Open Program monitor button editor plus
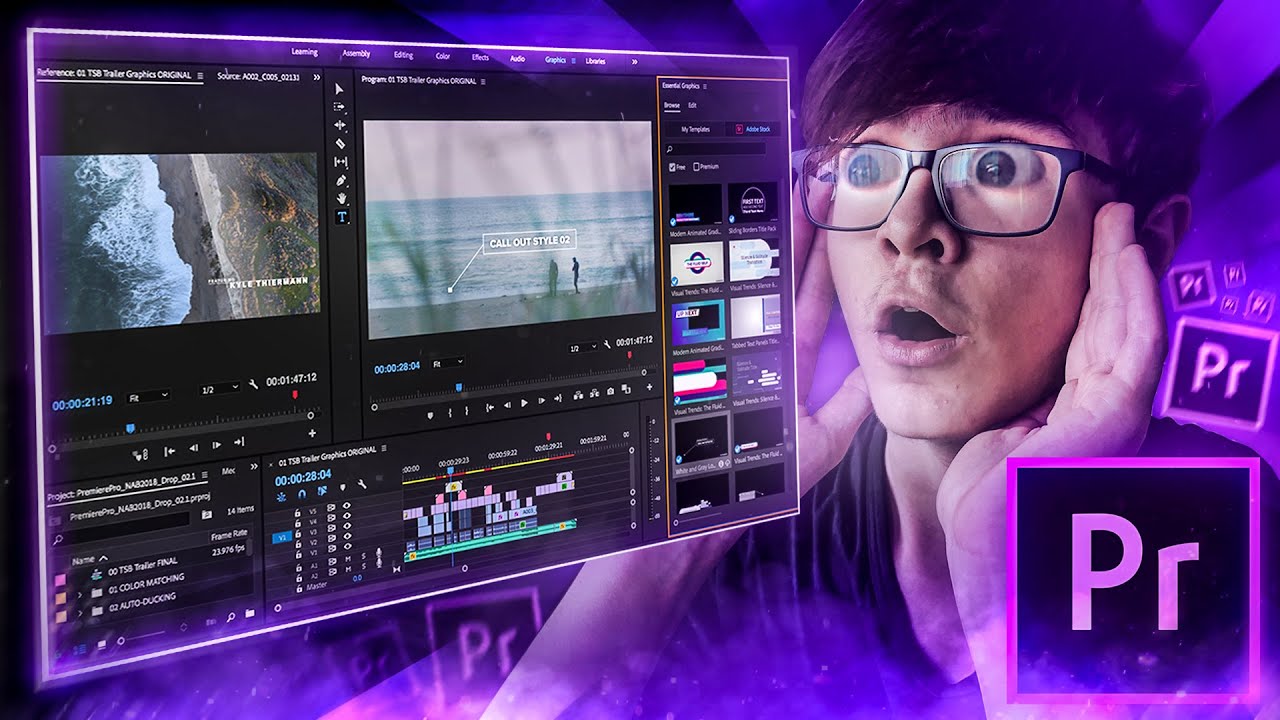The image size is (1280, 720). coord(649,387)
